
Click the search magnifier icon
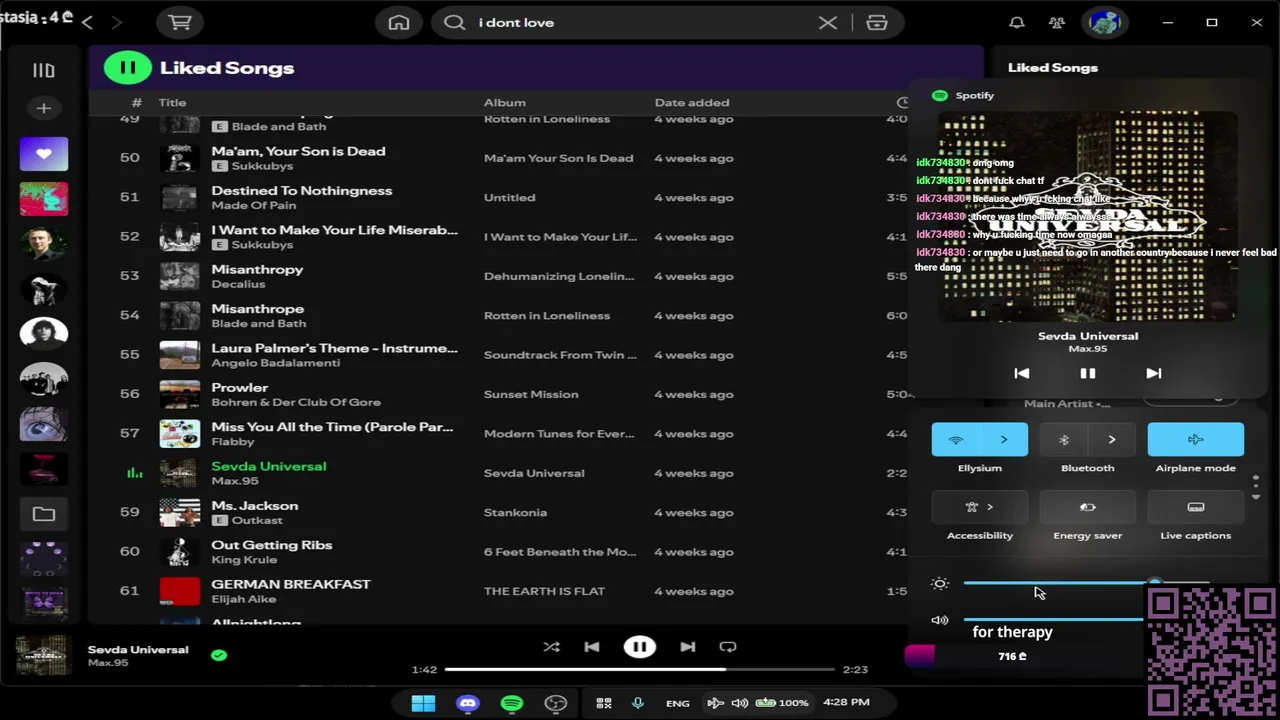(454, 22)
